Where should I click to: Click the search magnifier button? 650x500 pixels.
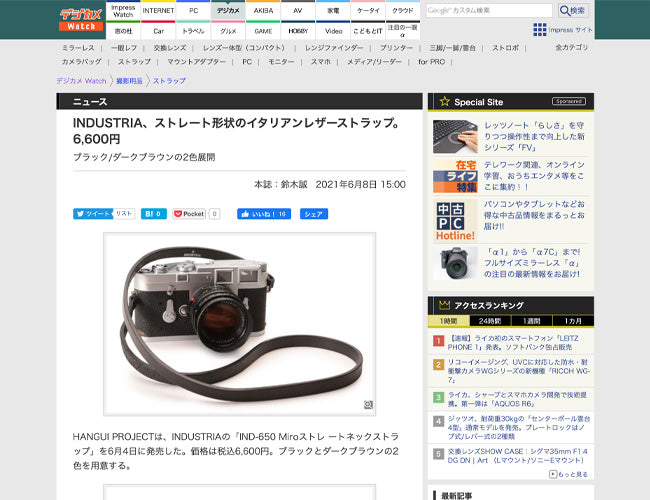[573, 10]
